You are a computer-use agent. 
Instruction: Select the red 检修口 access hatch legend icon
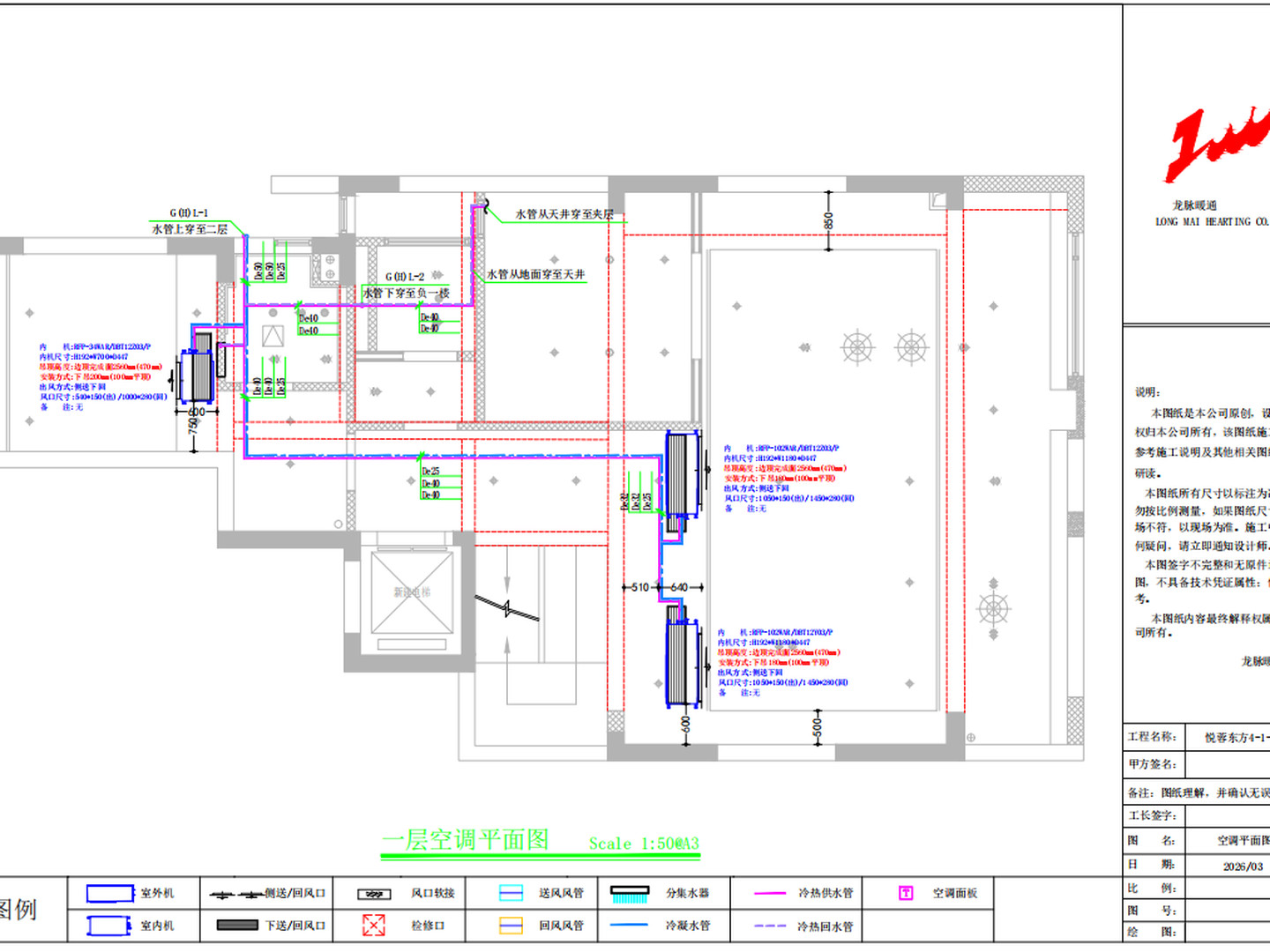tap(374, 925)
